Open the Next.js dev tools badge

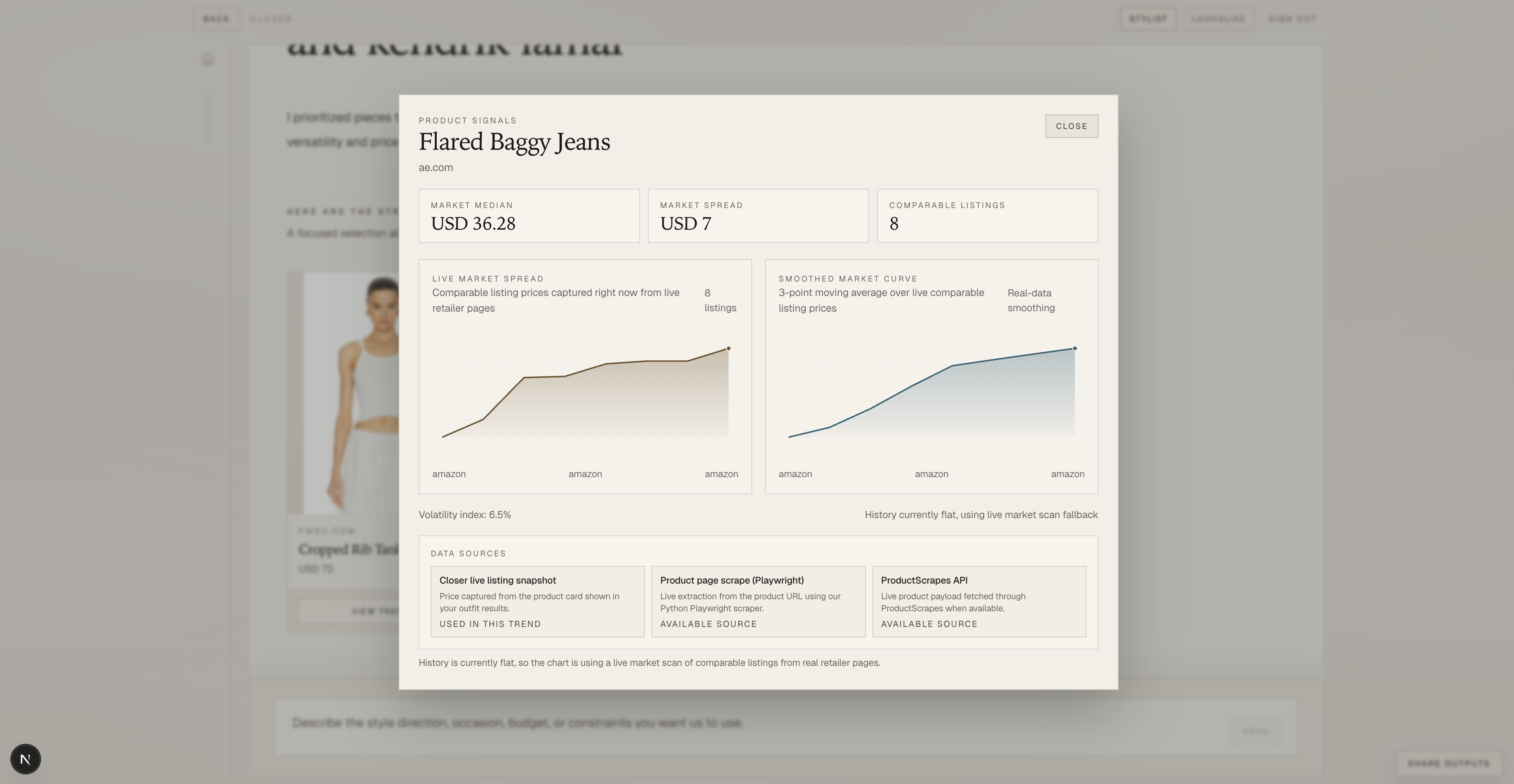point(25,759)
